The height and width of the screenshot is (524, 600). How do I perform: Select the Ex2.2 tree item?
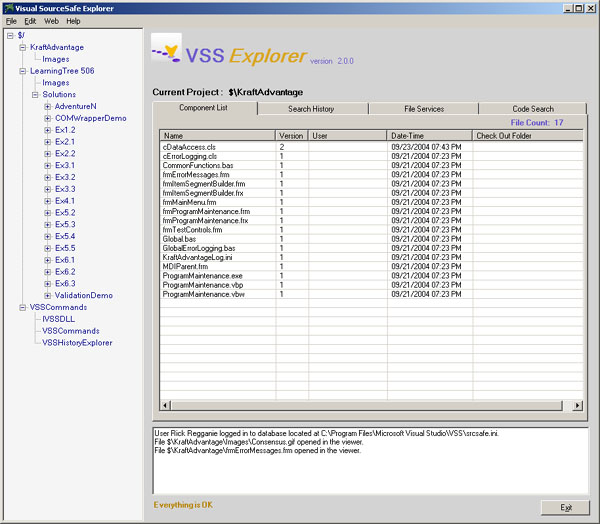pos(65,153)
